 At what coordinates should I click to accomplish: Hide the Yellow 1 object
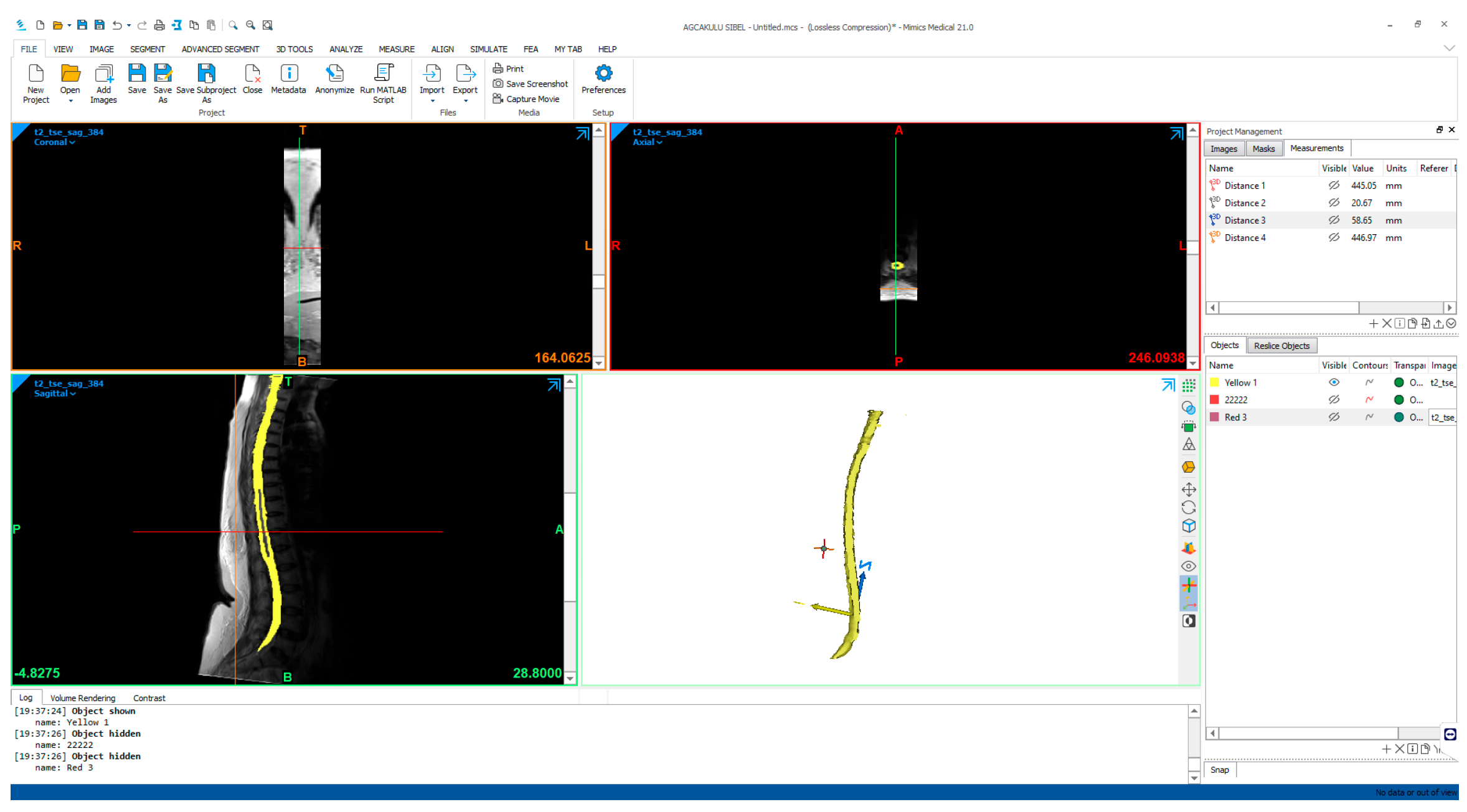[x=1333, y=383]
